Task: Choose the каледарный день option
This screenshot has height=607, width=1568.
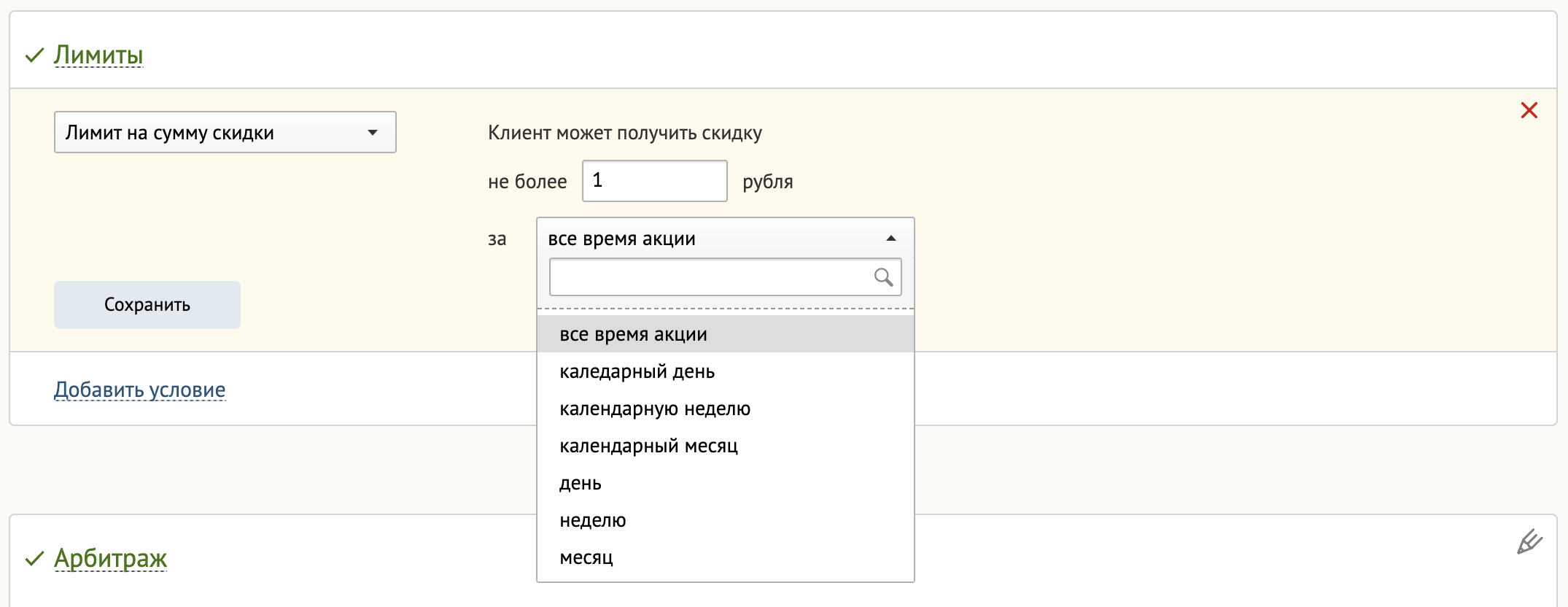Action: (726, 371)
